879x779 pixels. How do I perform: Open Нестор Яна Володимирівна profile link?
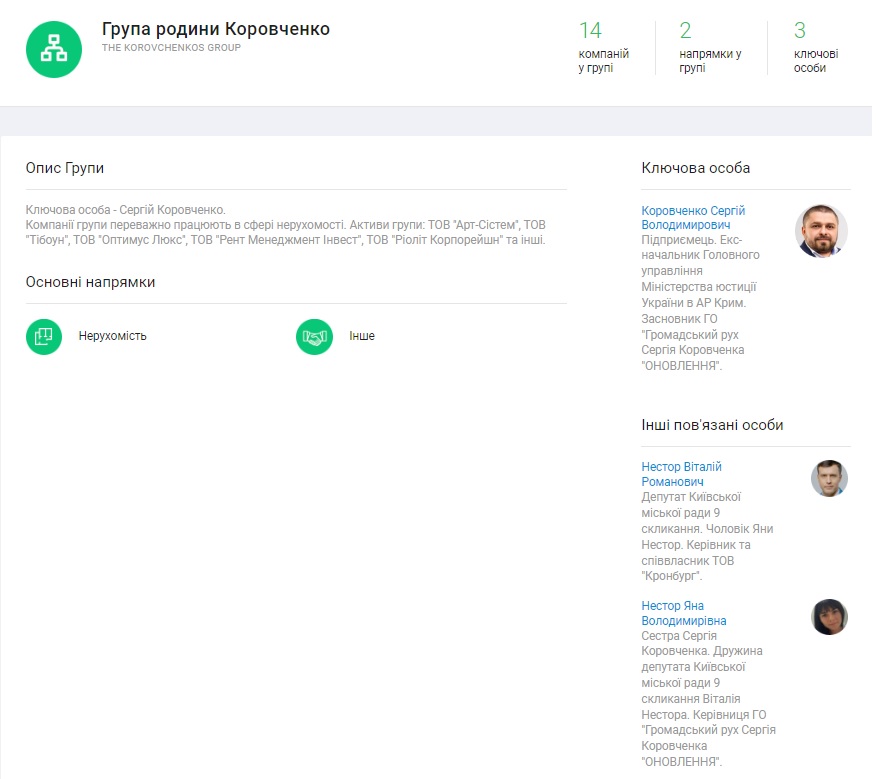click(684, 613)
